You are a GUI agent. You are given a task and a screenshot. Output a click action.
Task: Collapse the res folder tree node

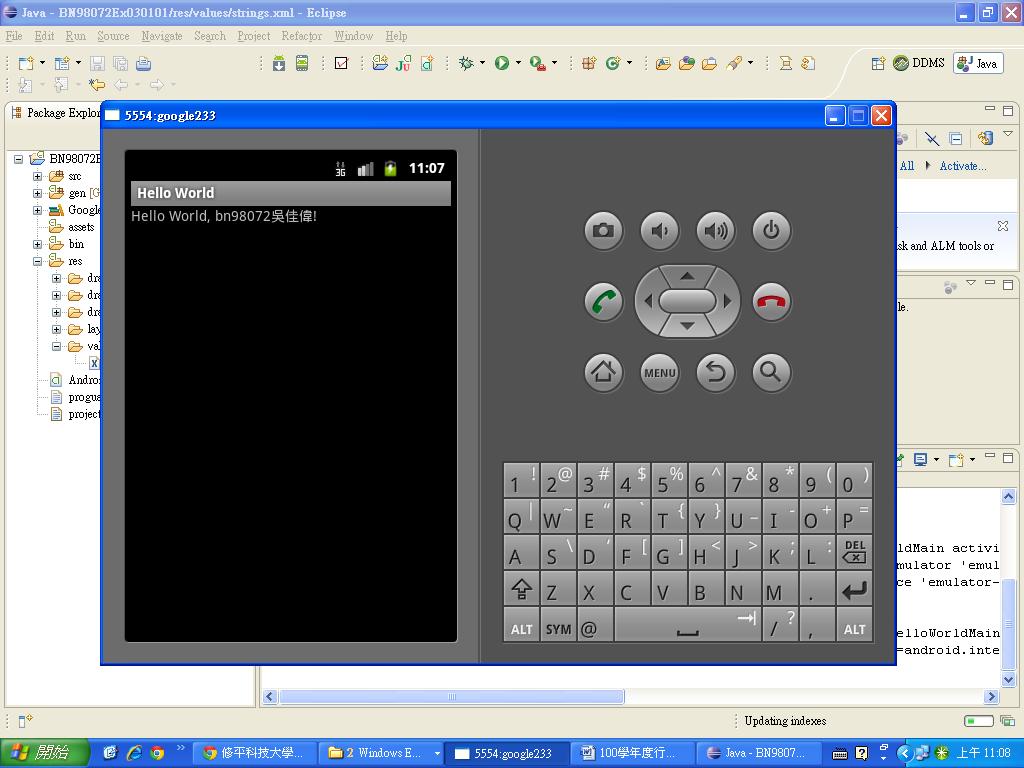pyautogui.click(x=38, y=261)
